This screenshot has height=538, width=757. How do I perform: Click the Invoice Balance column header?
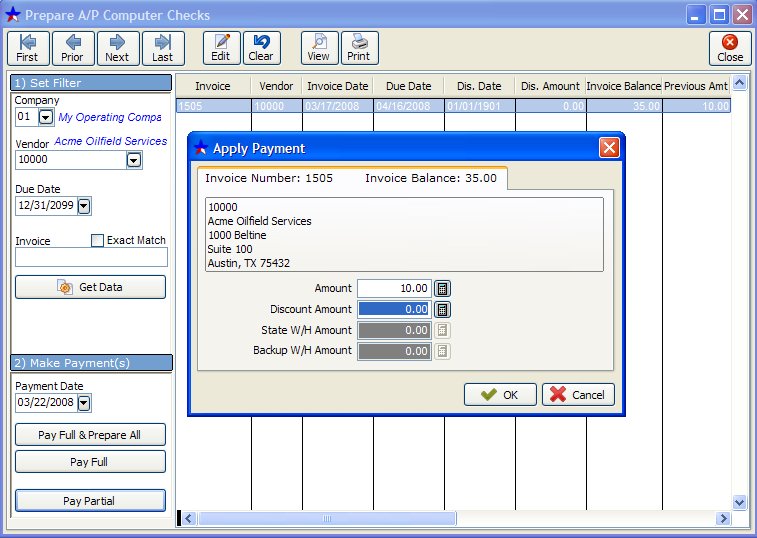(x=624, y=86)
